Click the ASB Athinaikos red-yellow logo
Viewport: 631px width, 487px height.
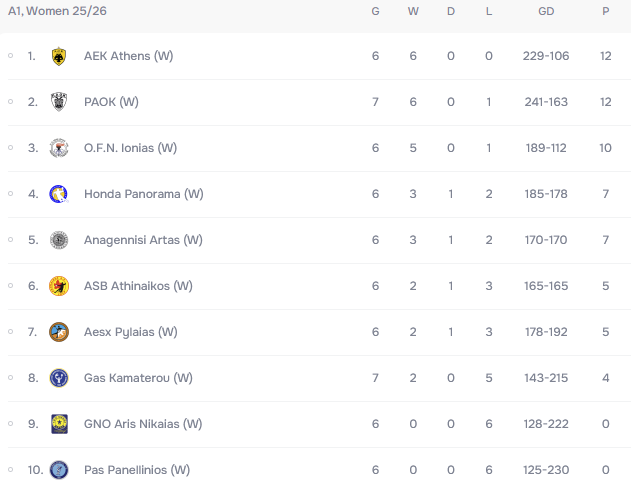tap(59, 286)
